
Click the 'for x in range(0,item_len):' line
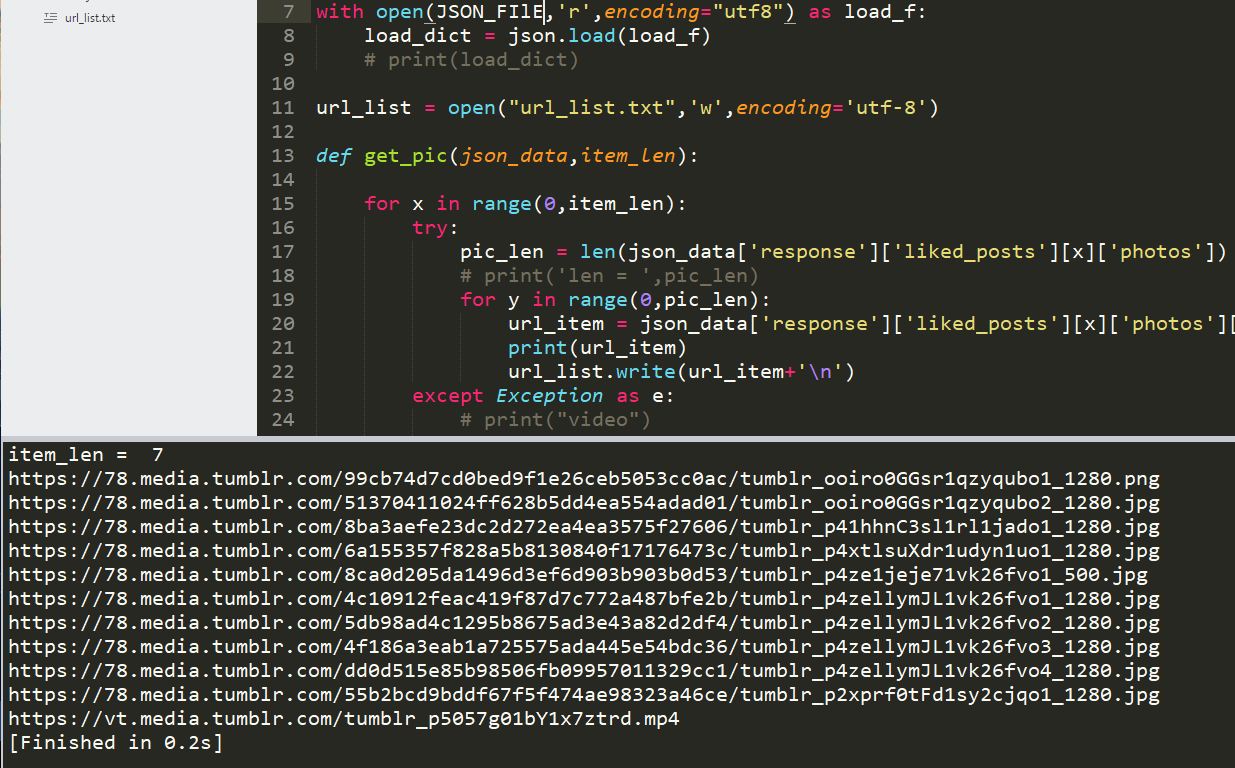[526, 204]
